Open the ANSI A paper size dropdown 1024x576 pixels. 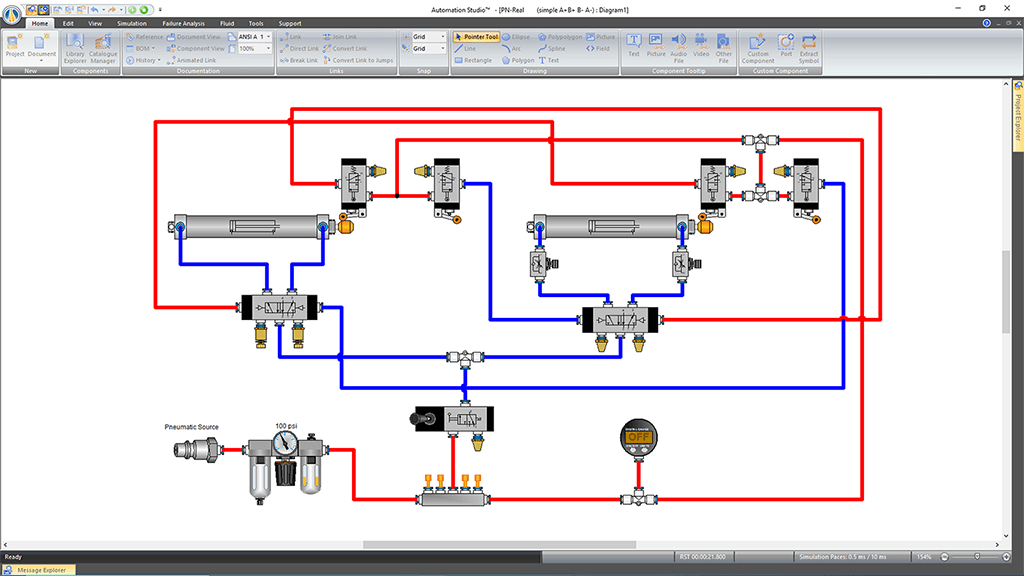tap(268, 37)
